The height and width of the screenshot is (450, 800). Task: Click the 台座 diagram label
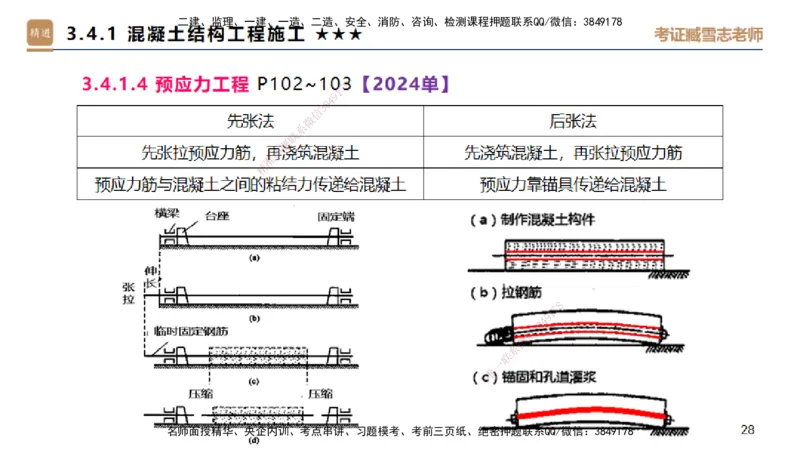[x=217, y=216]
